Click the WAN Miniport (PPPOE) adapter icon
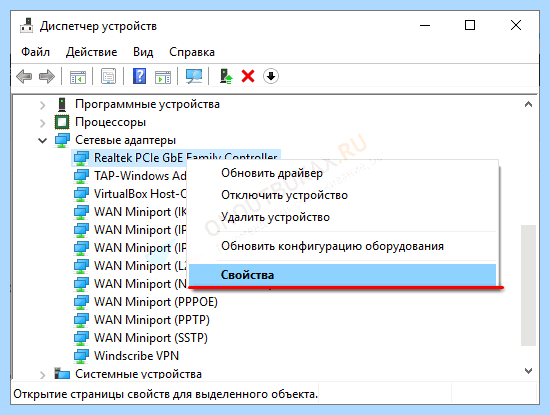This screenshot has height=415, width=550. [x=81, y=302]
